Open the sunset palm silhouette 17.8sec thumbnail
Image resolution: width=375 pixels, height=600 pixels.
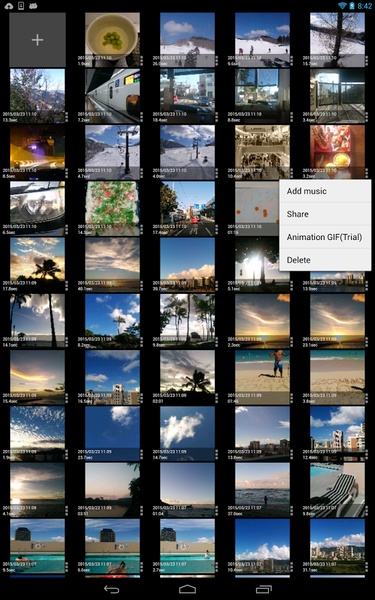pos(37,265)
